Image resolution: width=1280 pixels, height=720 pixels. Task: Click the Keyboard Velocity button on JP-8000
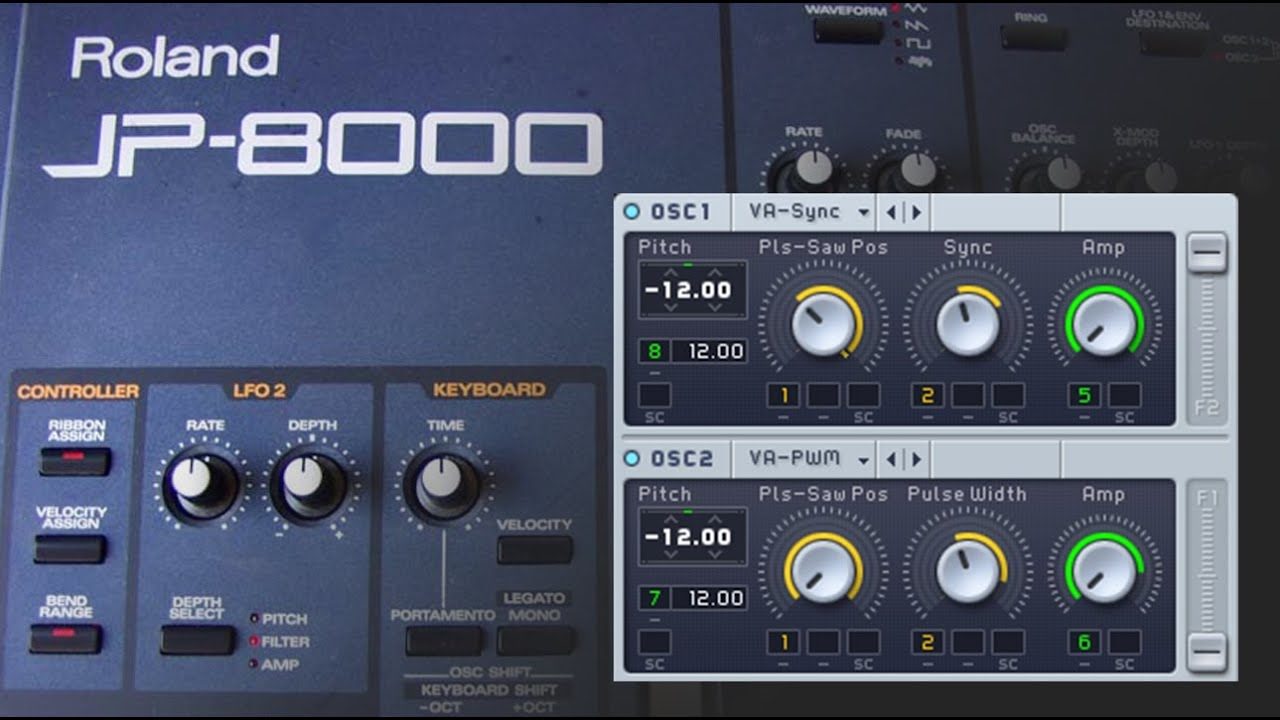coord(535,549)
